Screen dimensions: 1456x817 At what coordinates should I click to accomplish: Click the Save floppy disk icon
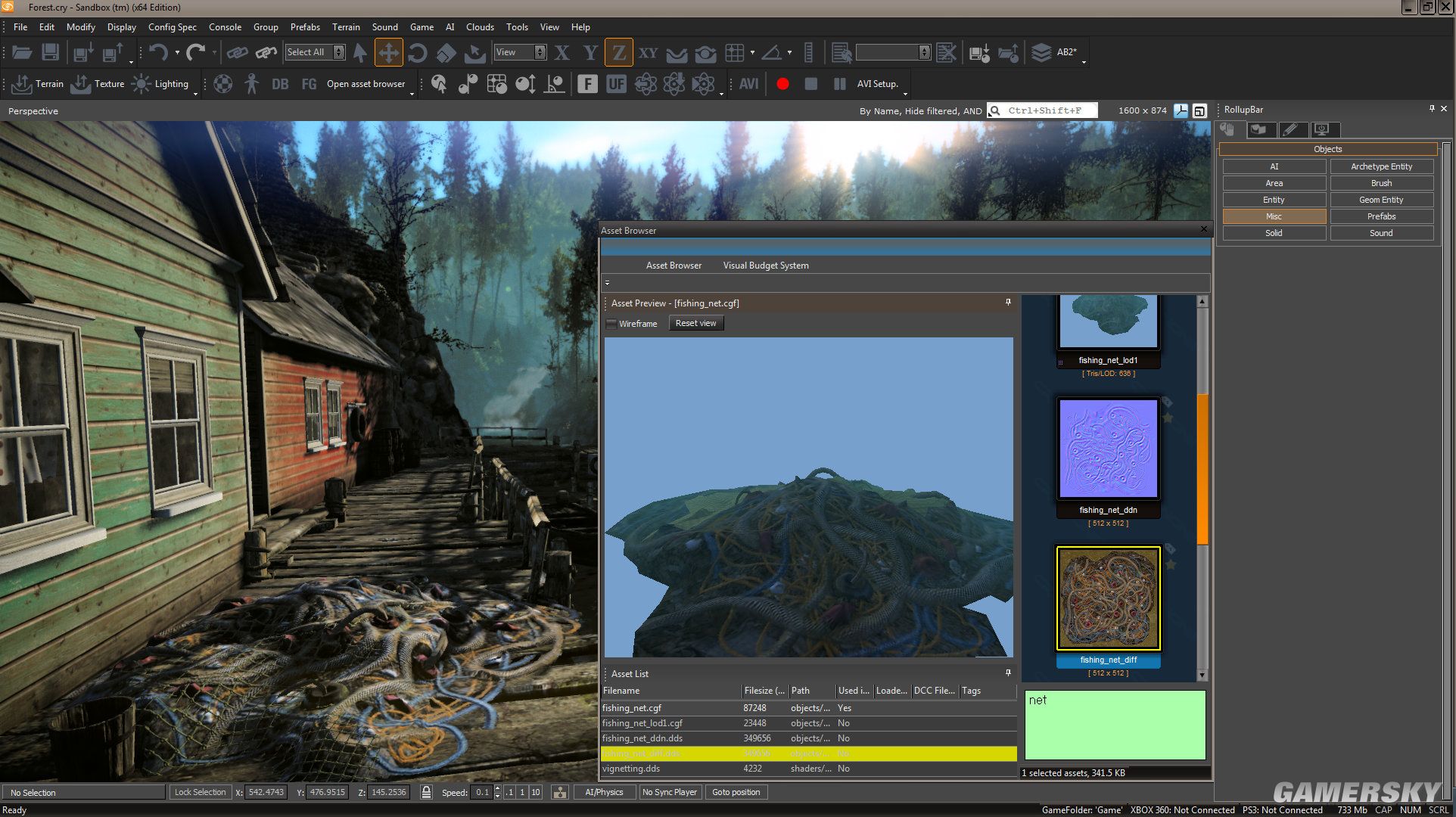pos(50,52)
